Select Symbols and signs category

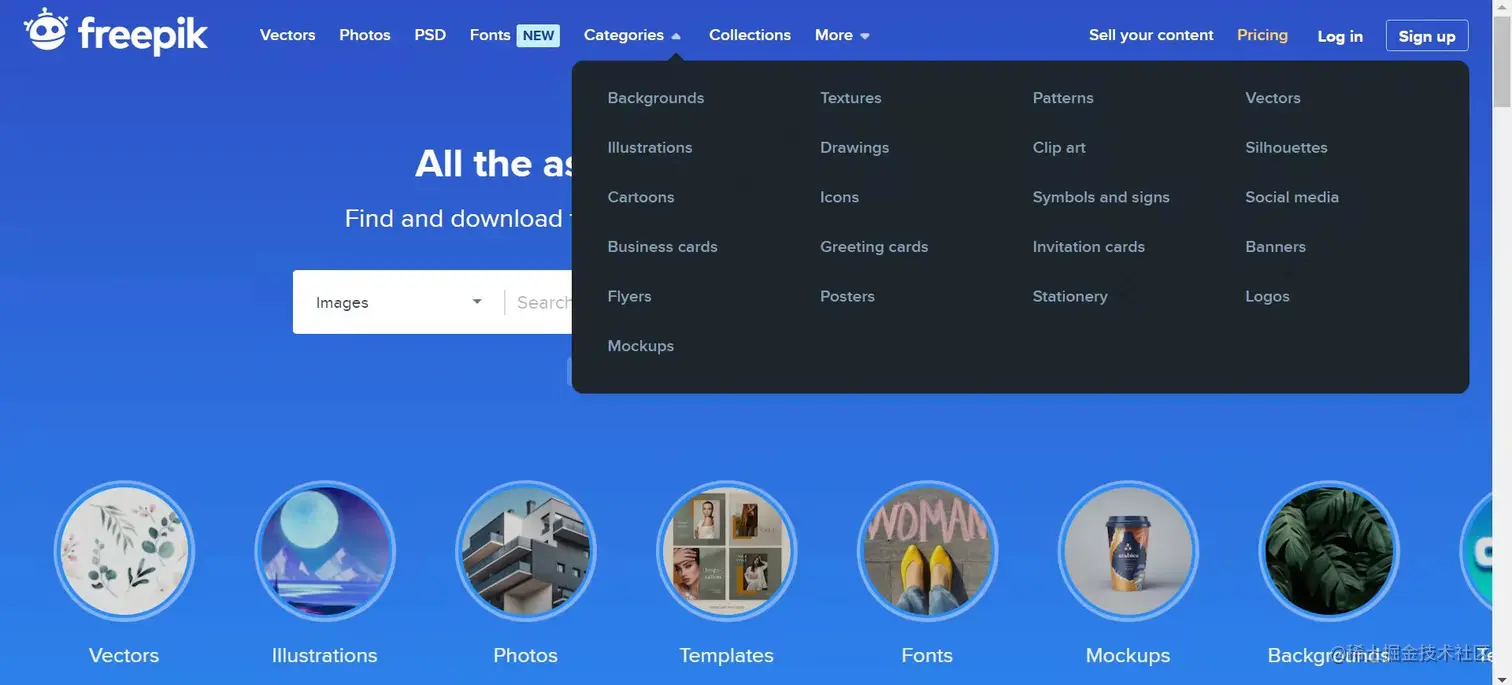pos(1101,197)
